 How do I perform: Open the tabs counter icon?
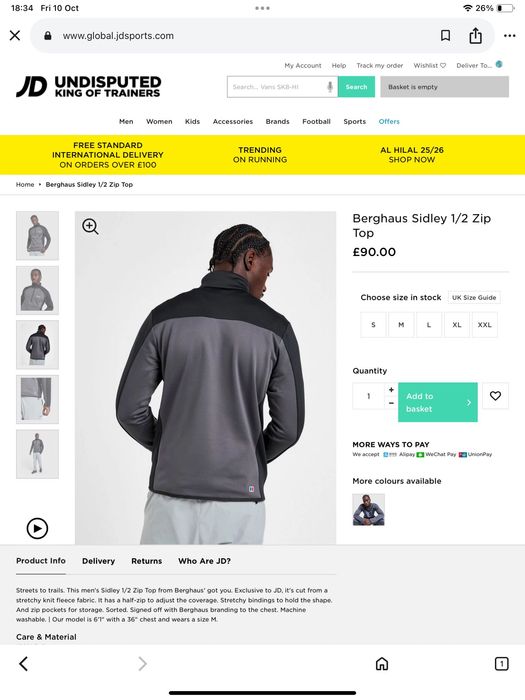(x=501, y=664)
